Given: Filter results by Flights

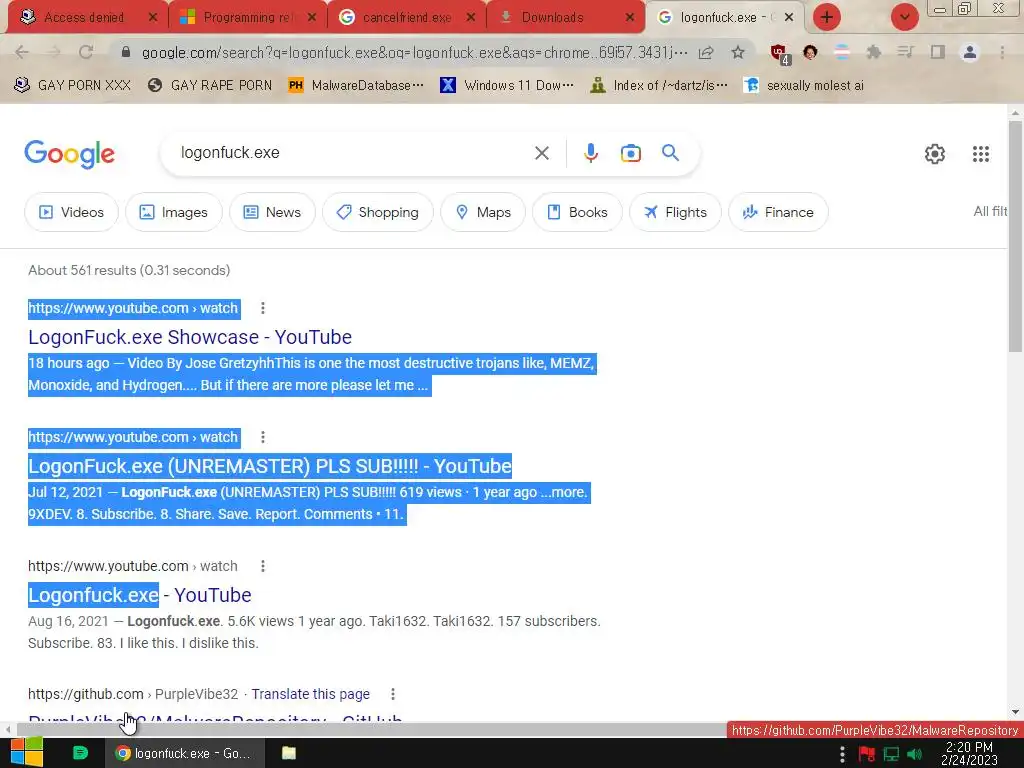Looking at the screenshot, I should 675,212.
